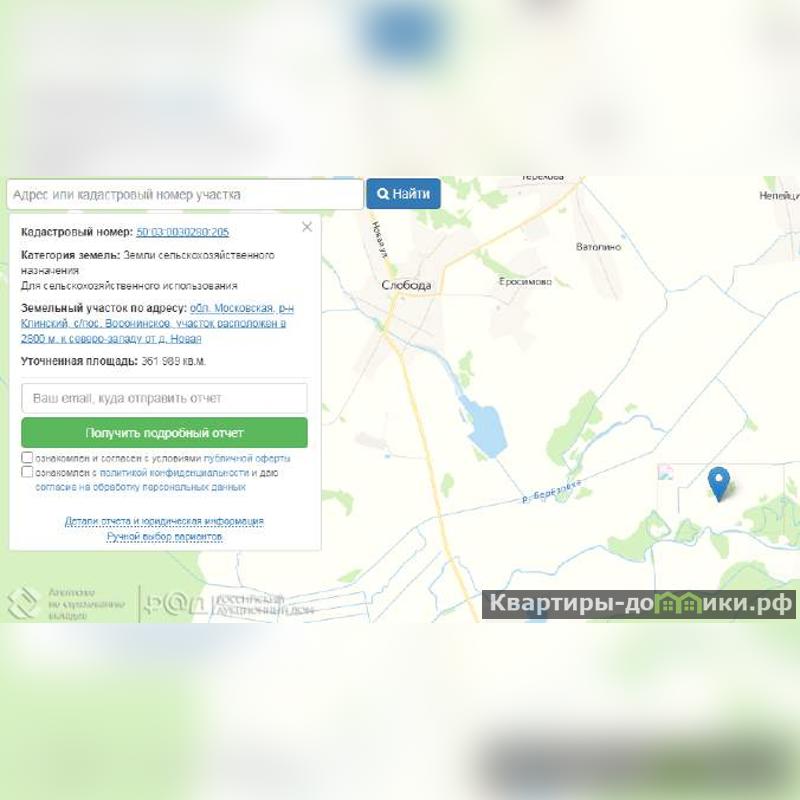800x800 pixels.
Task: Click the blue location pin marker
Action: [x=718, y=484]
